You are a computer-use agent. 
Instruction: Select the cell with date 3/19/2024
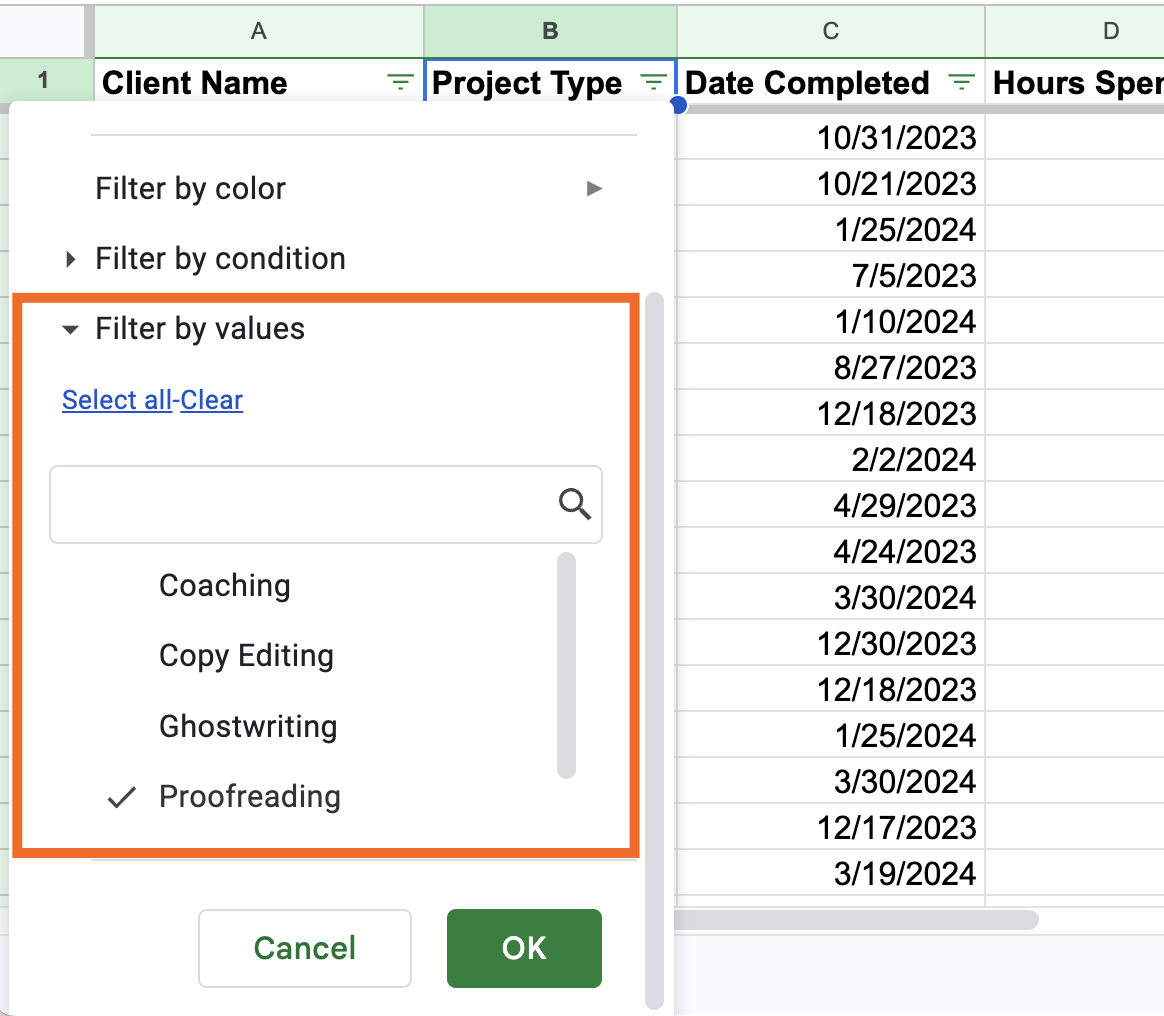click(831, 874)
